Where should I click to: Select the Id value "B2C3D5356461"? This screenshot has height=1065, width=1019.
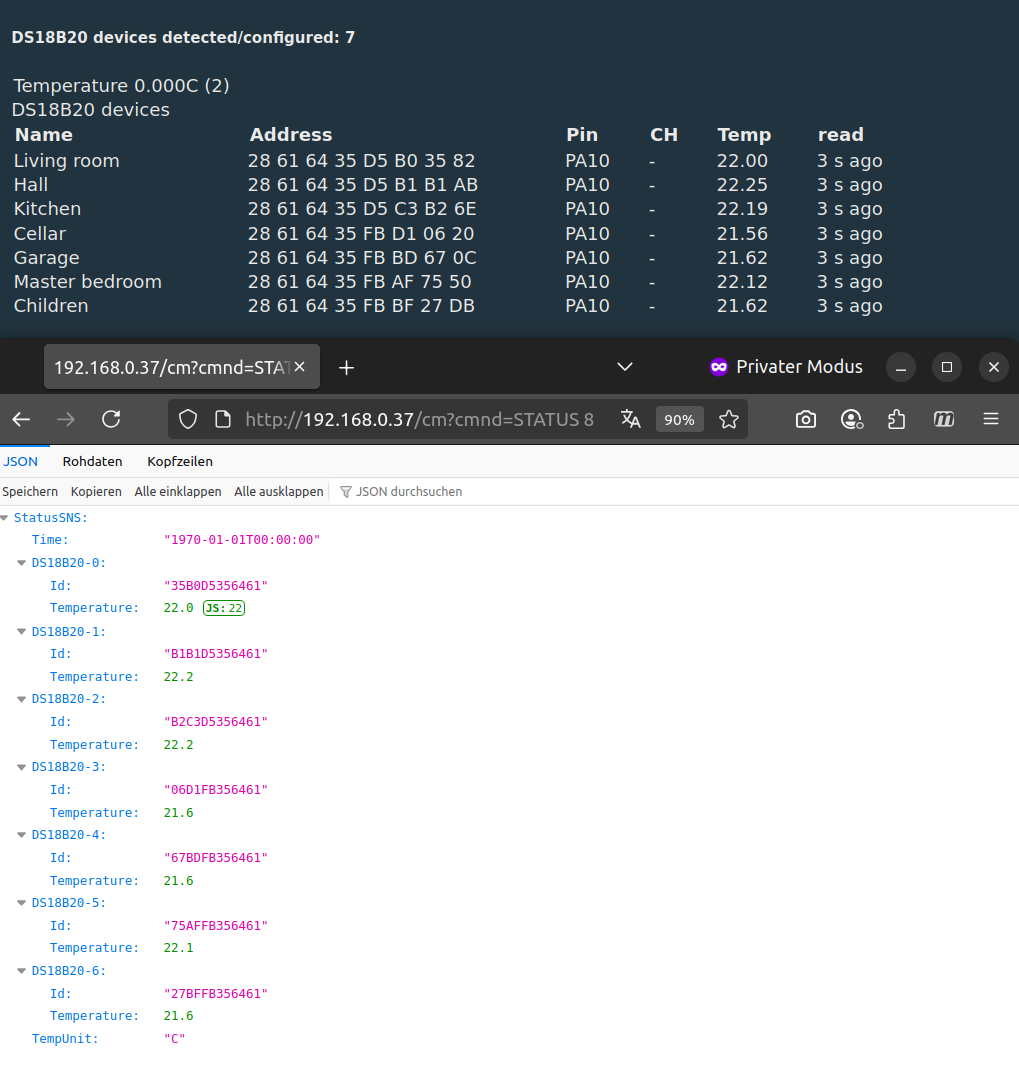[x=216, y=721]
